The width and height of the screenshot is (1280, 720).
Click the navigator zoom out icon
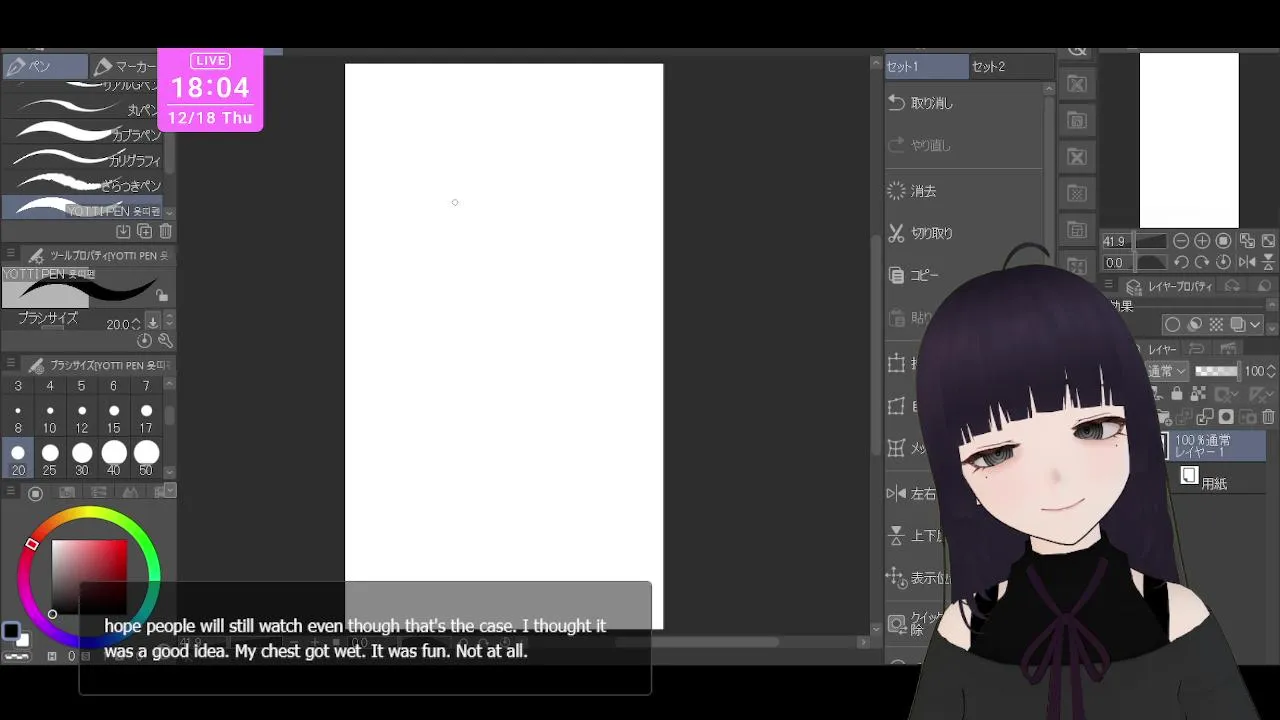pos(1181,241)
